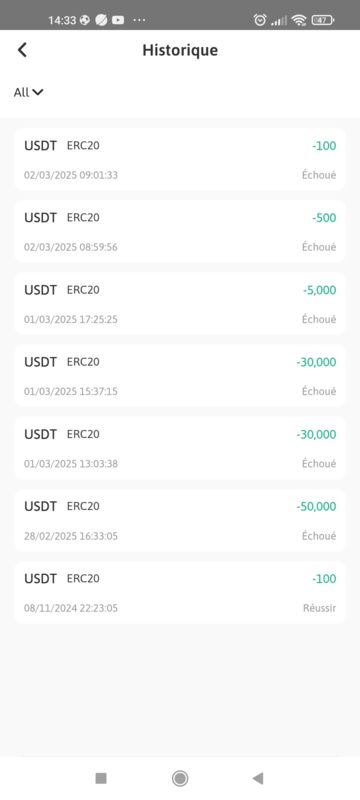Tap the YouTube notification icon
This screenshot has width=360, height=800.
(118, 20)
